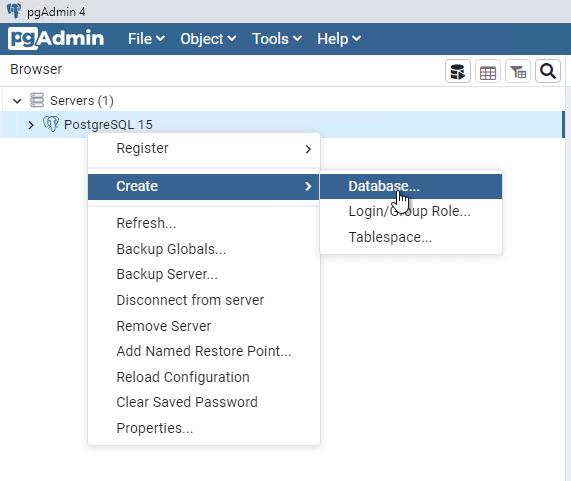571x481 pixels.
Task: Open the Search Objects magnifier icon
Action: [548, 71]
